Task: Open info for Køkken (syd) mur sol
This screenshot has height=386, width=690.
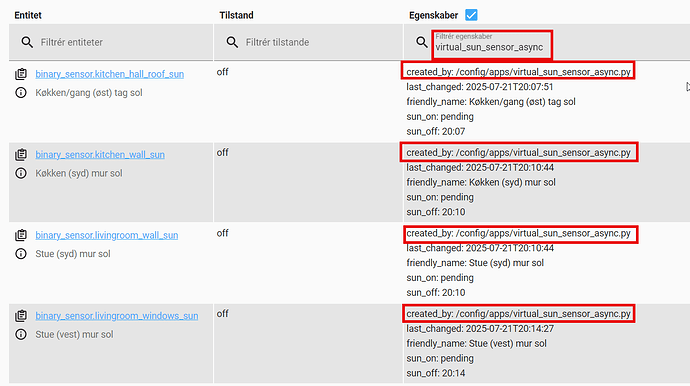Action: 21,173
